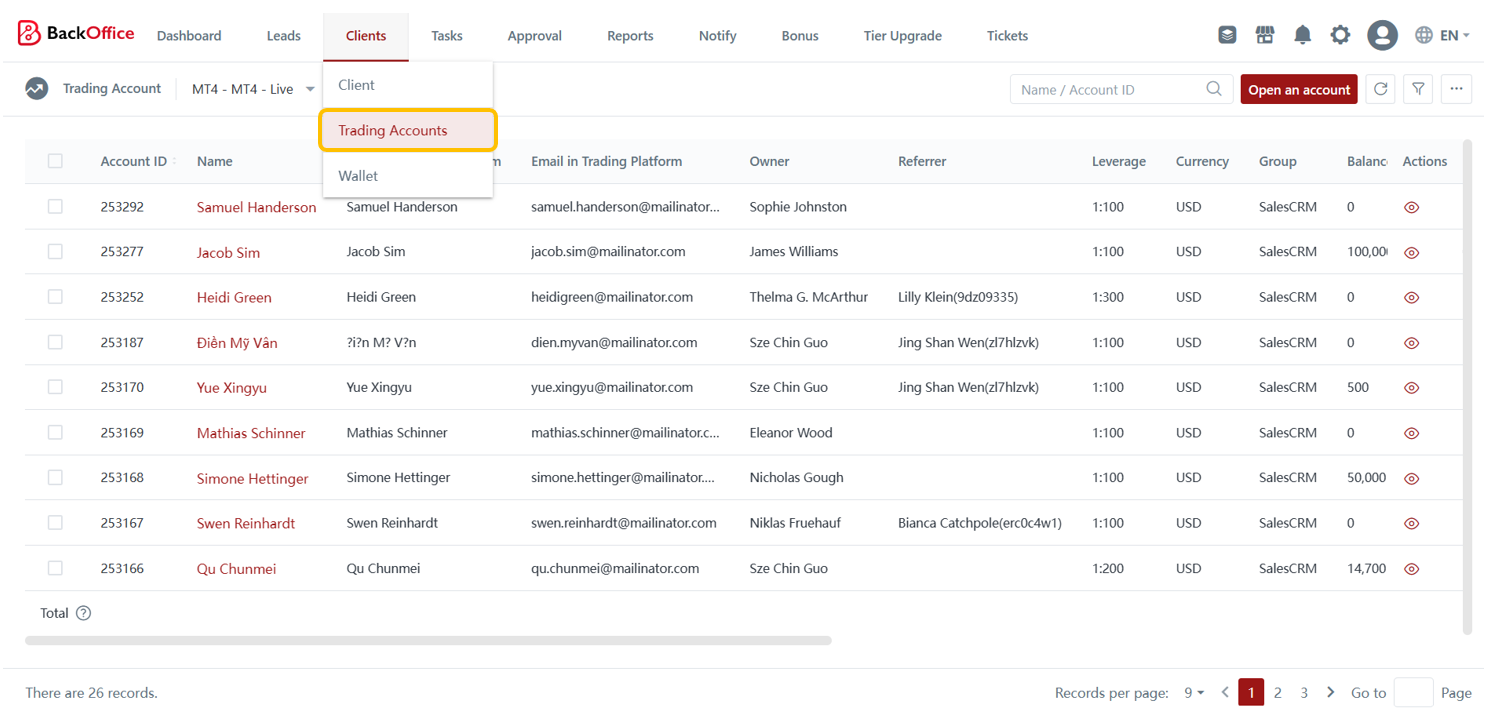Screen dimensions: 1485x718
Task: Open settings via the gear icon
Action: (1340, 35)
